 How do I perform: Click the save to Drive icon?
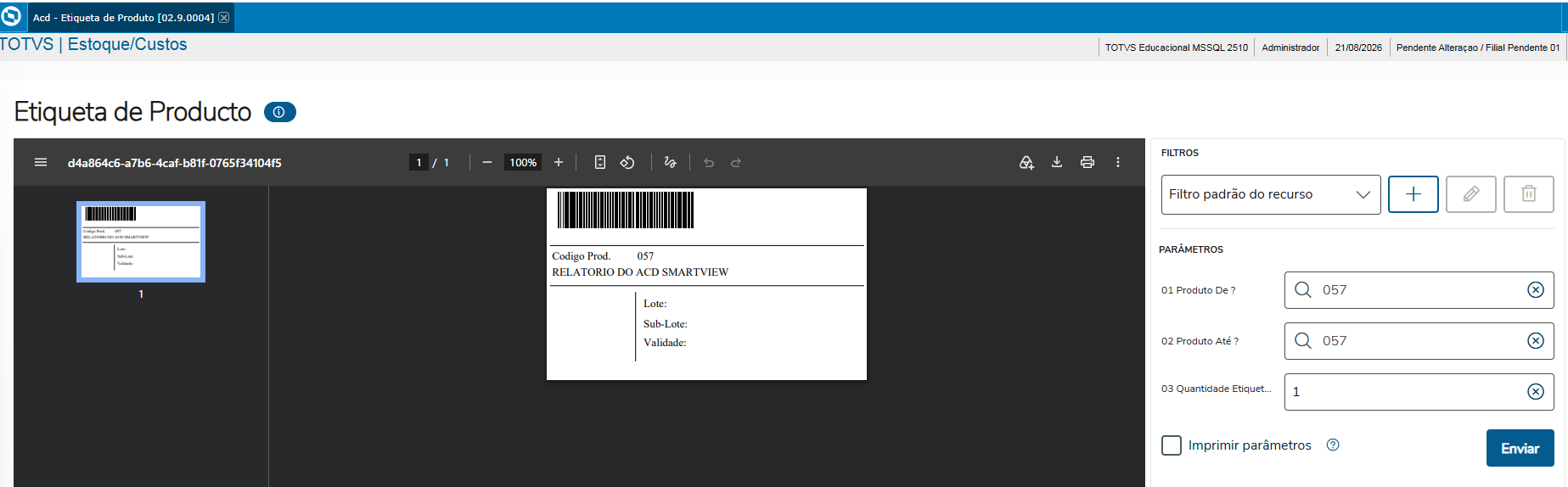tap(1026, 162)
